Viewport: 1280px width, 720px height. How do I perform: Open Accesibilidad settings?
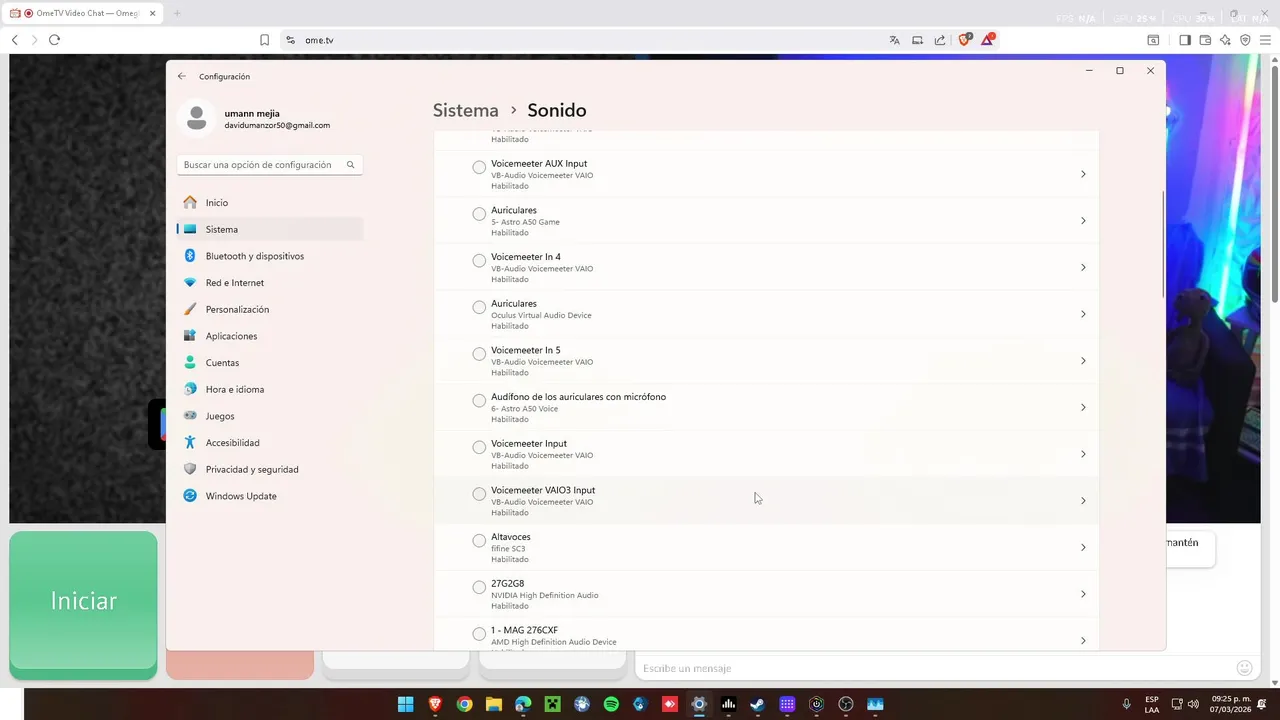coord(270,443)
